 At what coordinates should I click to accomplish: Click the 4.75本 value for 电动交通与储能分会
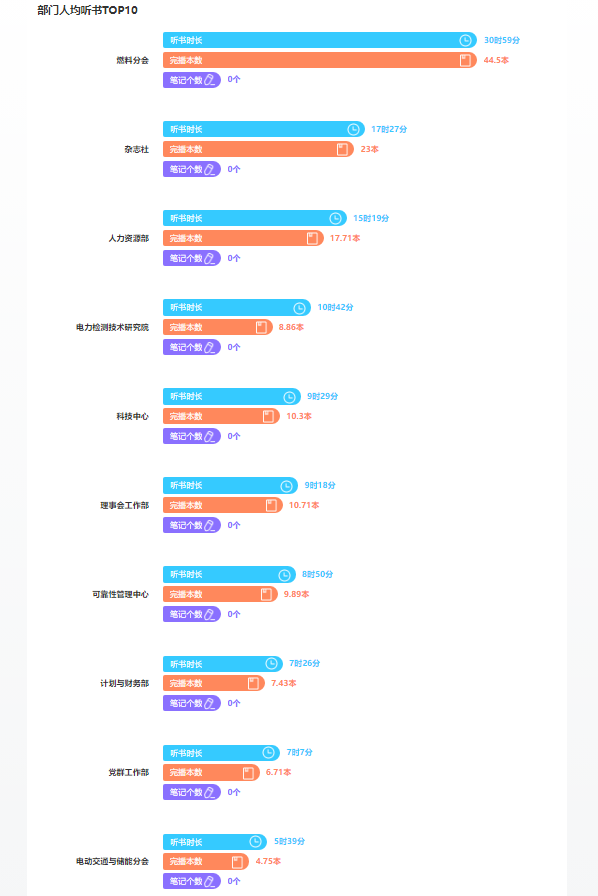pos(268,861)
